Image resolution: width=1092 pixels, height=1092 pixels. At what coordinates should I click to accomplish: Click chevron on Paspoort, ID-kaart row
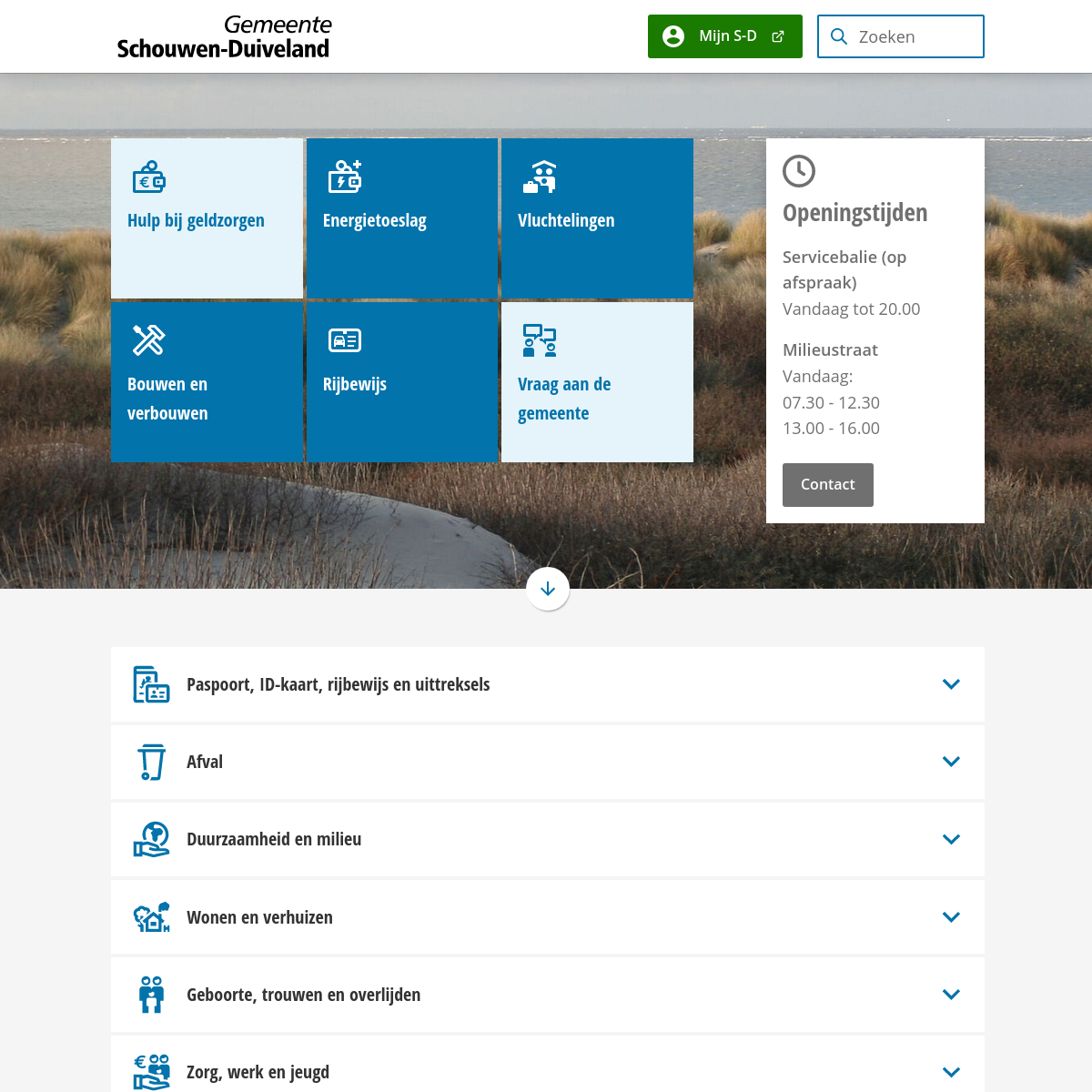point(952,684)
